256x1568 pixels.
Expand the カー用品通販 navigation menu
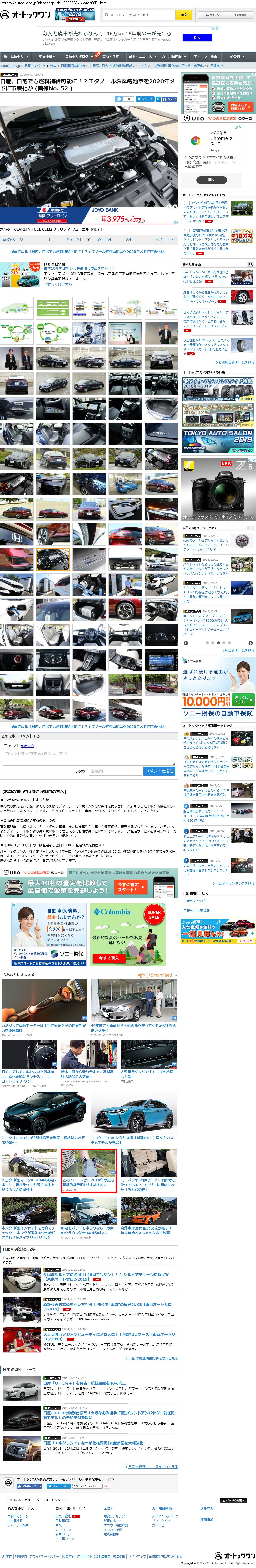tap(174, 56)
